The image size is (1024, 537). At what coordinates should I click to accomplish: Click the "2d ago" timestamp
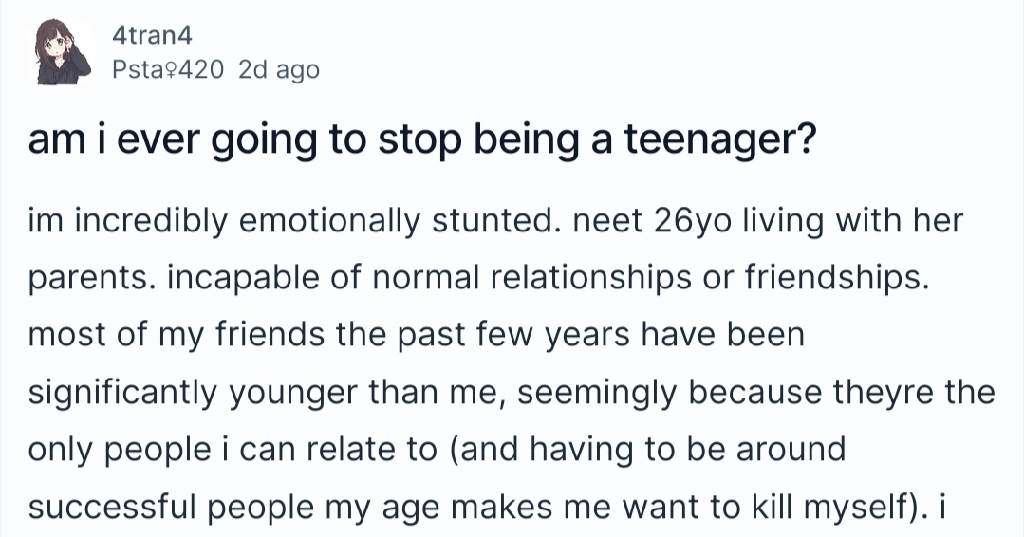pos(279,70)
